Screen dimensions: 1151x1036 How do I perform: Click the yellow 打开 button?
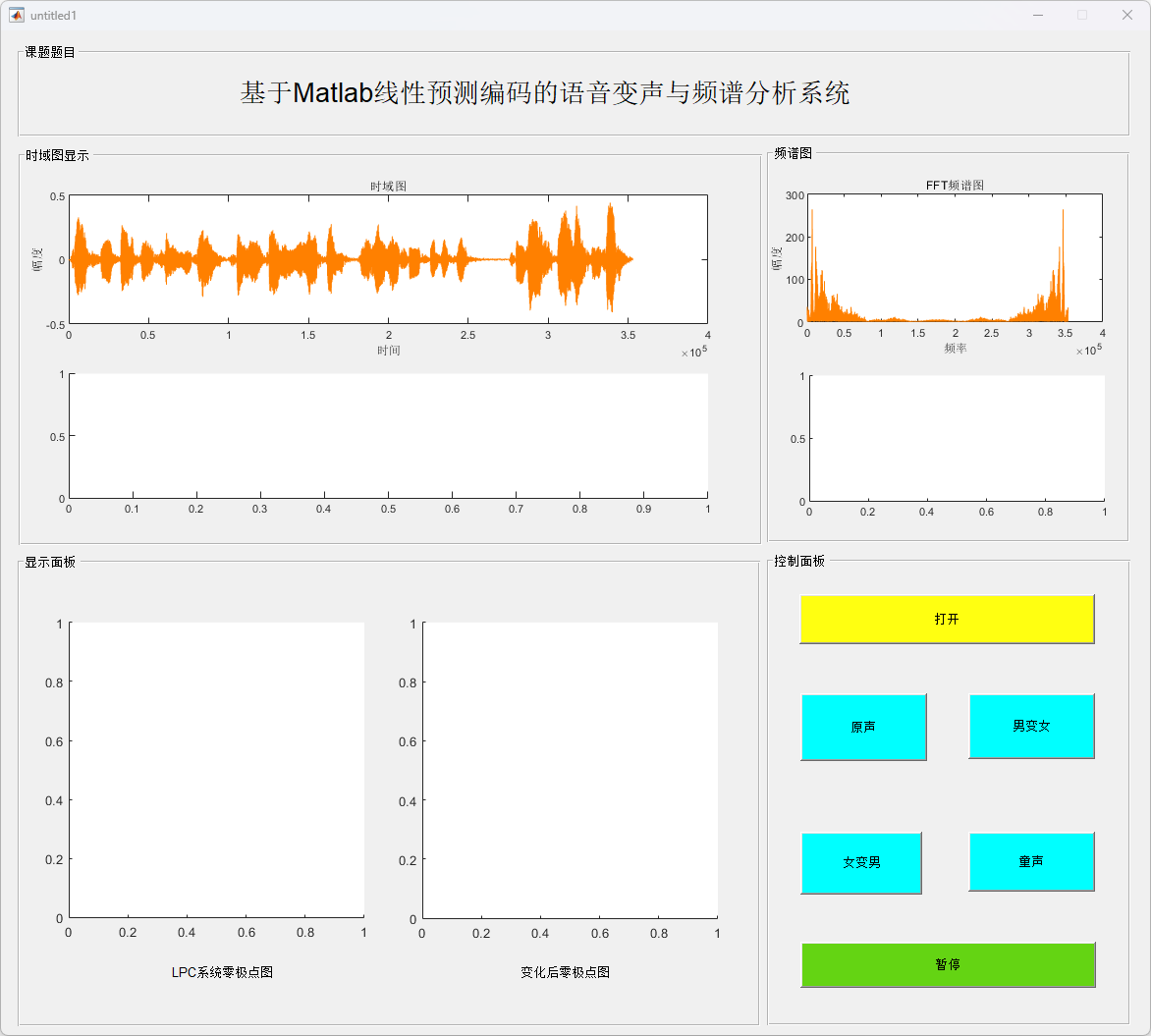click(946, 619)
